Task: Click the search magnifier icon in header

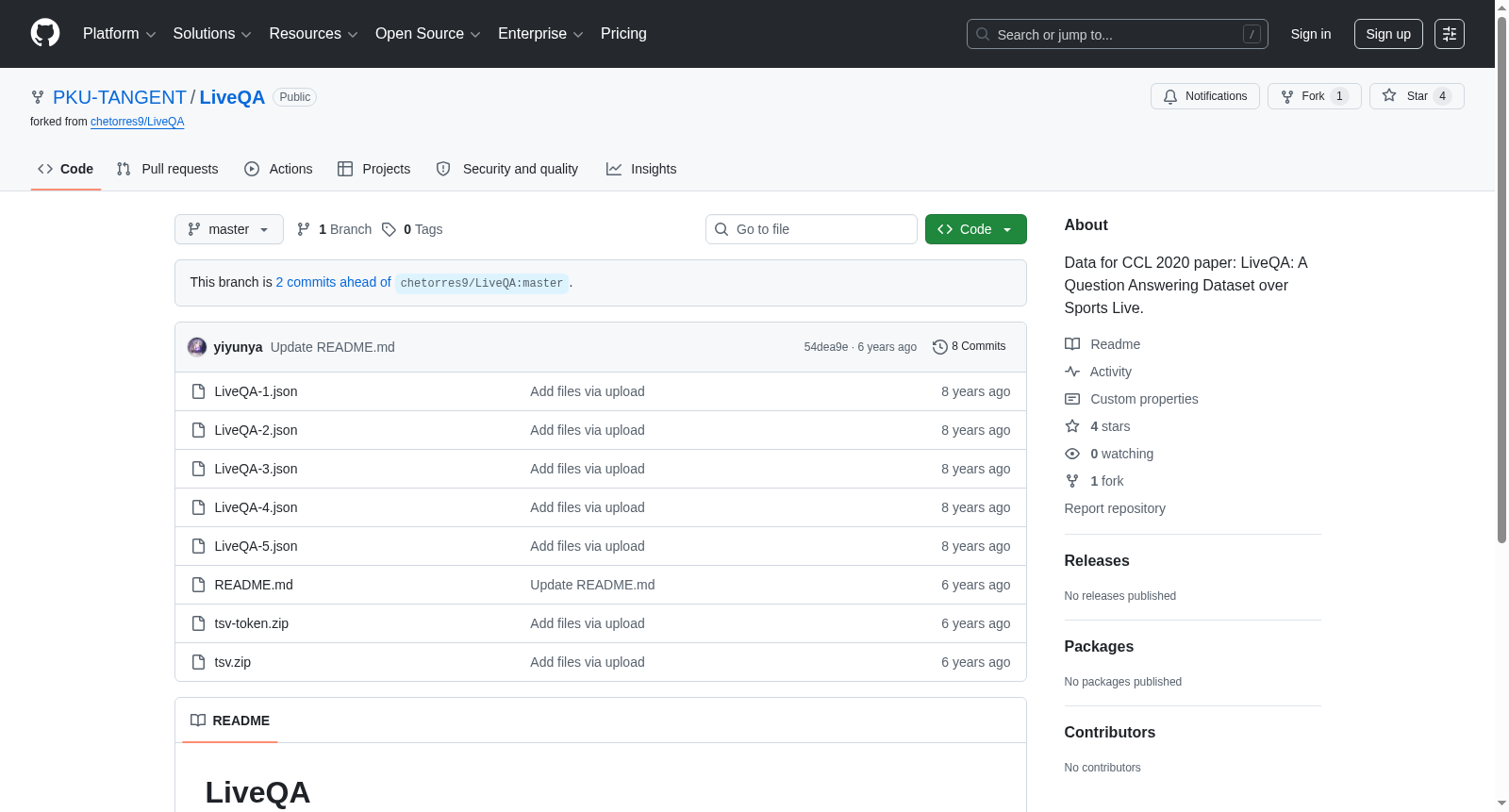Action: tap(983, 34)
